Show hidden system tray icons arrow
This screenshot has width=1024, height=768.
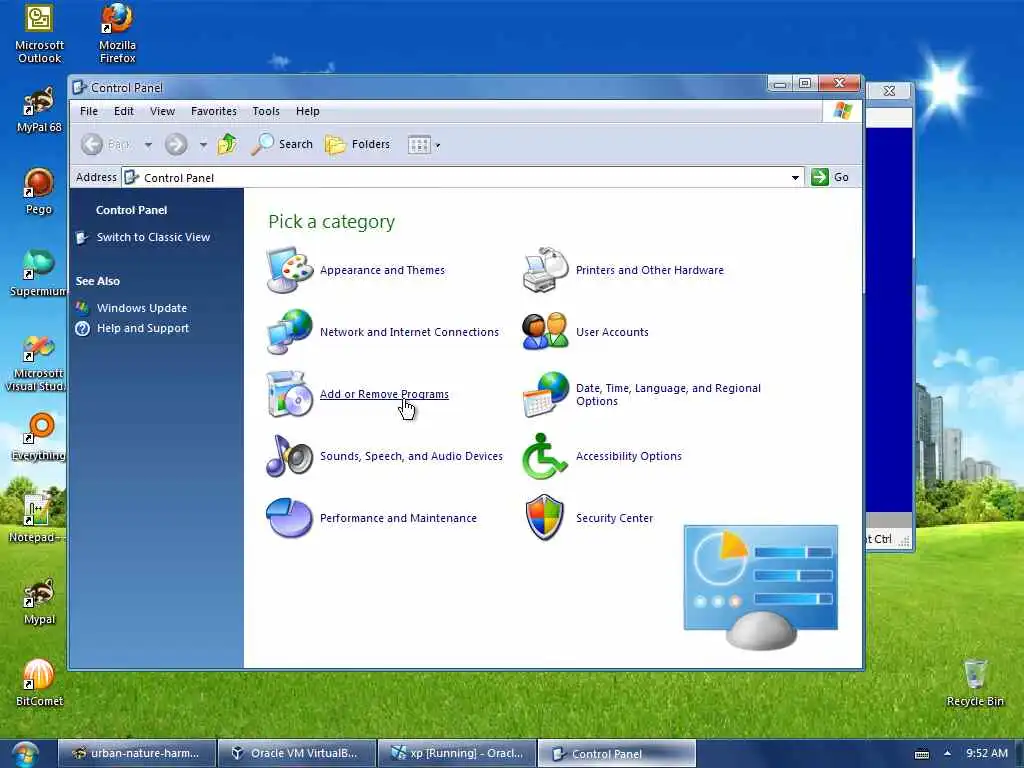tap(947, 753)
